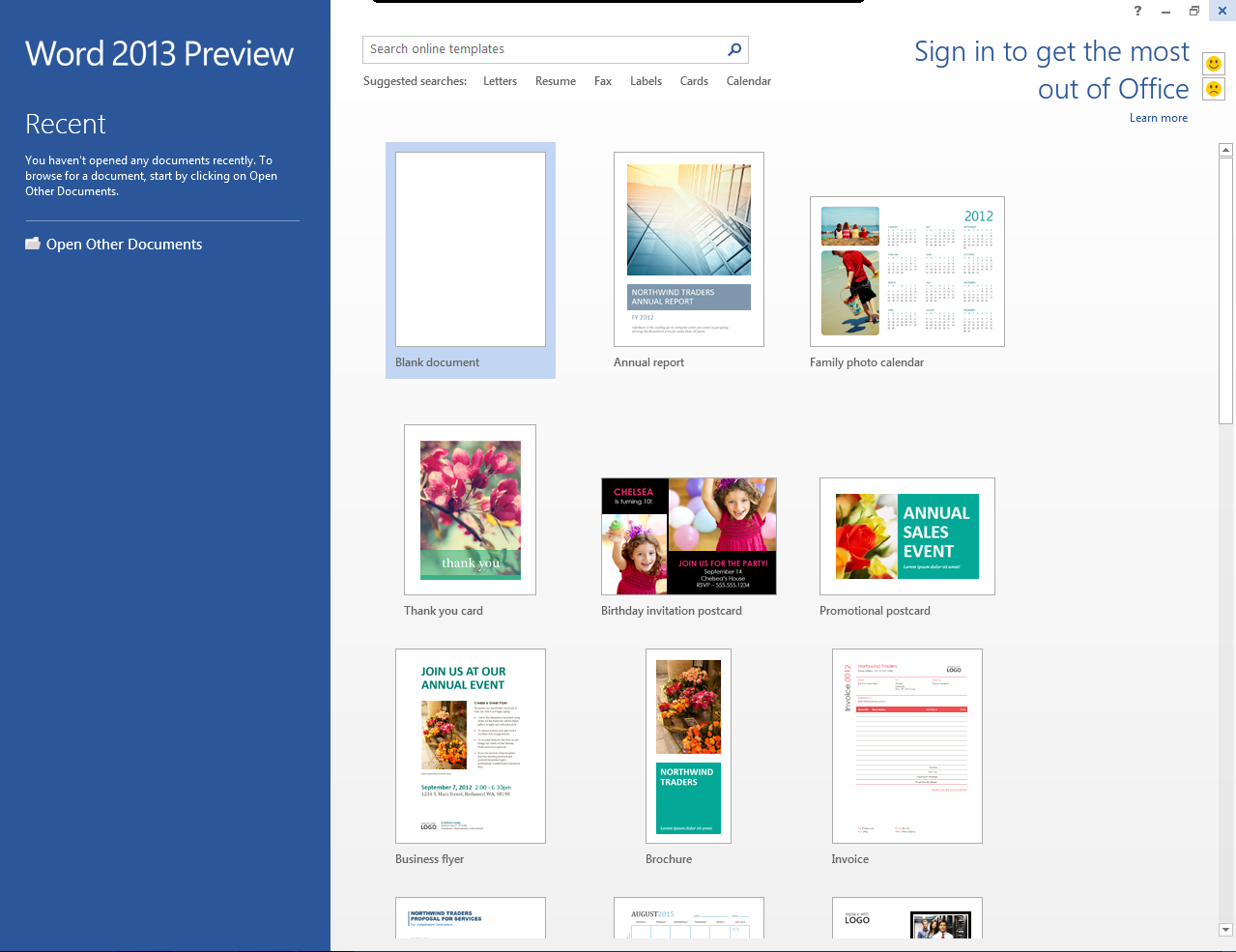Click the Blank document label
The image size is (1236, 952).
point(437,362)
